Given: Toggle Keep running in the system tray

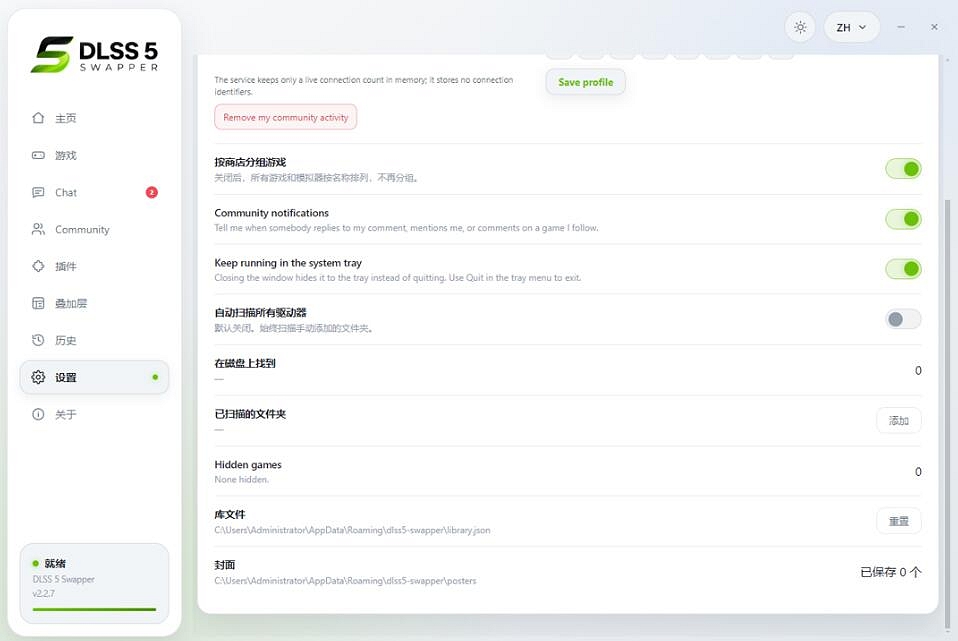Looking at the screenshot, I should click(x=903, y=269).
